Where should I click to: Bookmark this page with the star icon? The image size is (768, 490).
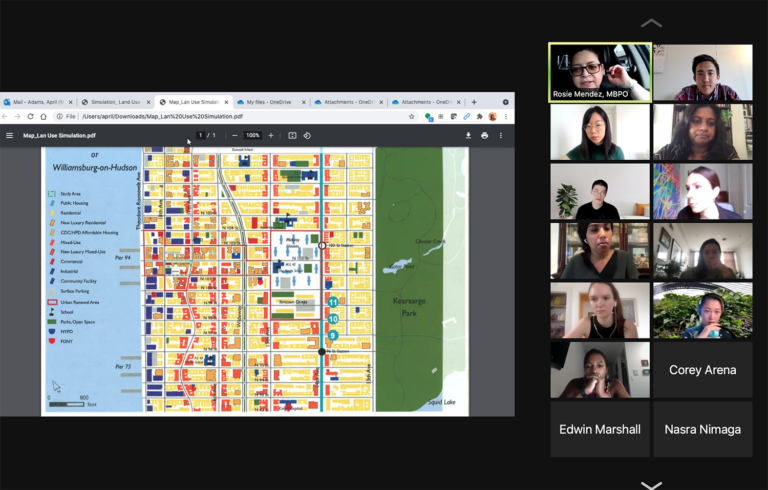click(x=412, y=116)
